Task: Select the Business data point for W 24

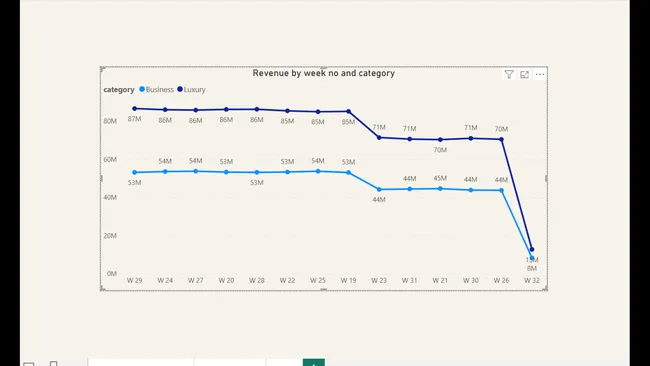Action: [165, 172]
